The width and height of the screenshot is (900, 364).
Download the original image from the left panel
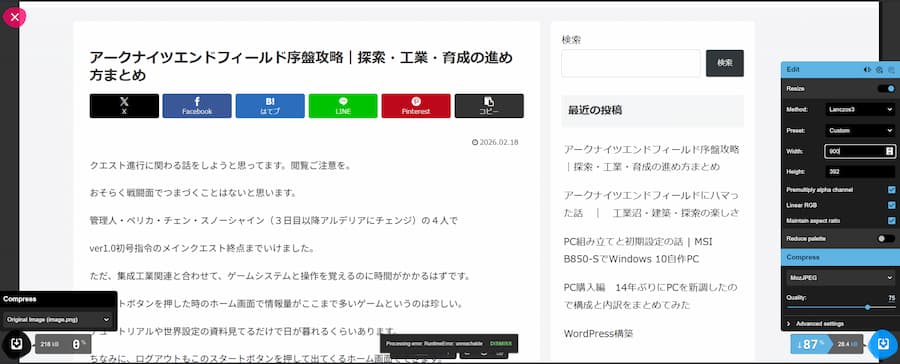(17, 344)
